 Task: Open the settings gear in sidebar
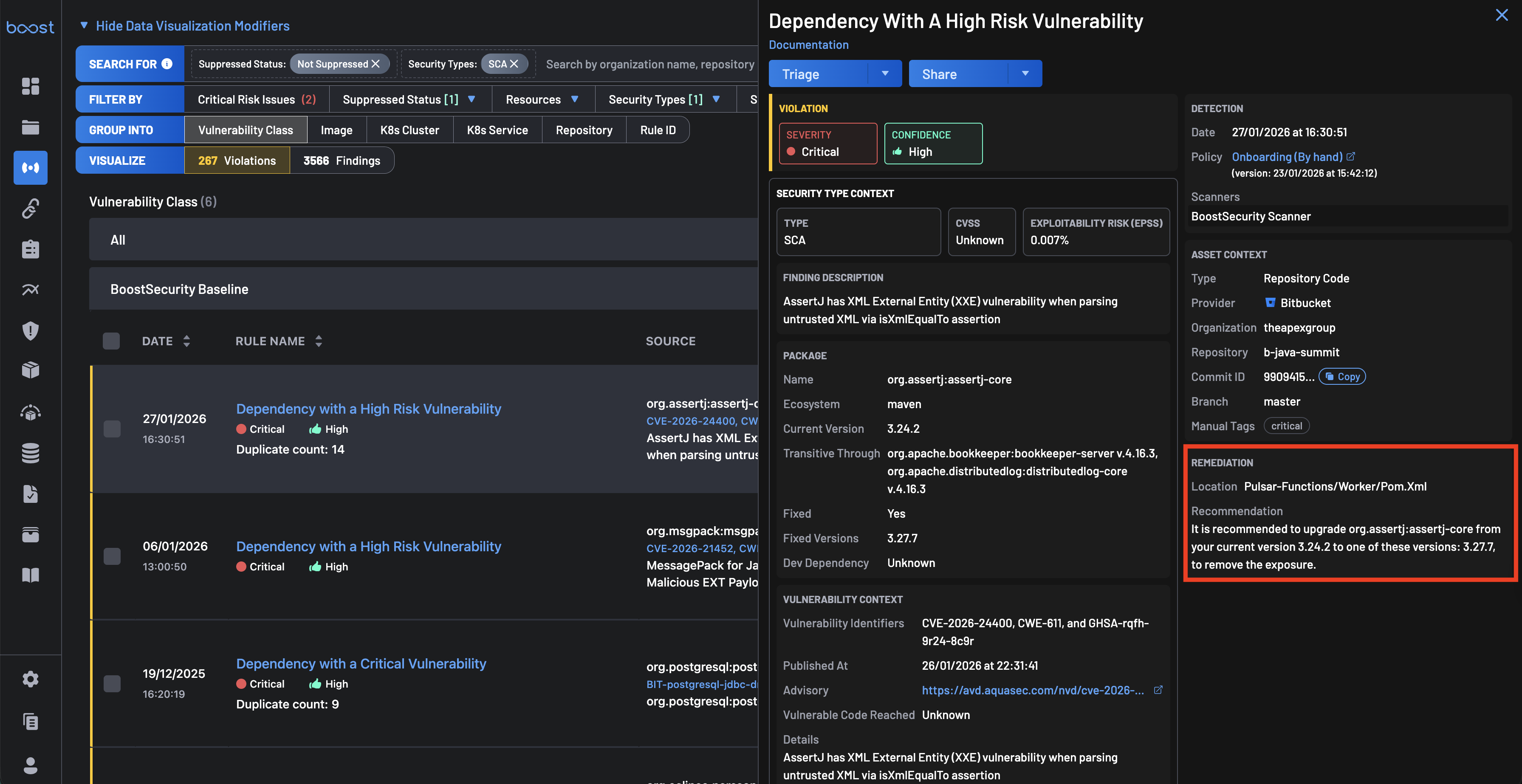tap(30, 679)
